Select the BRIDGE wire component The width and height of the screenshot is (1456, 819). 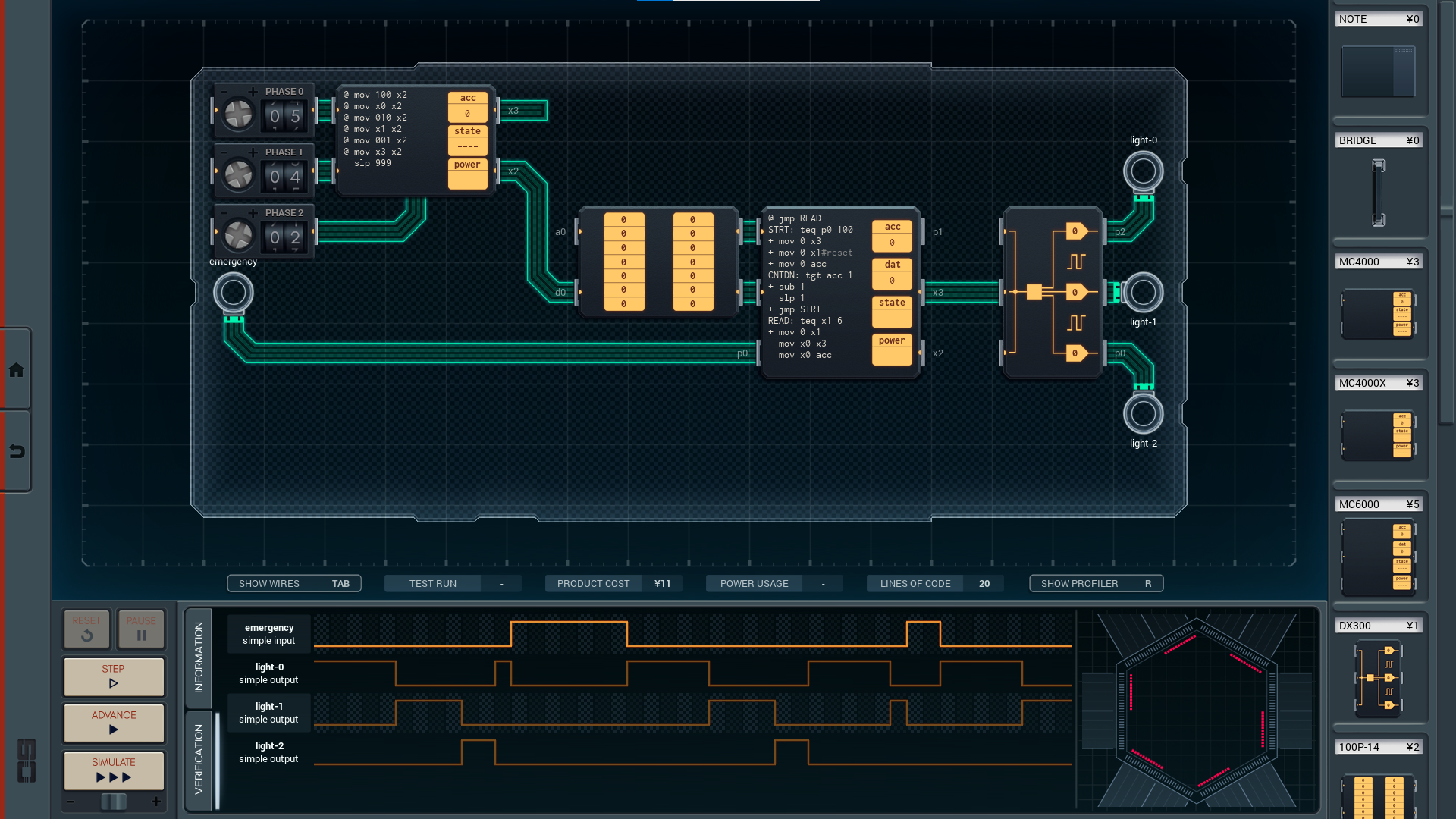click(1378, 192)
